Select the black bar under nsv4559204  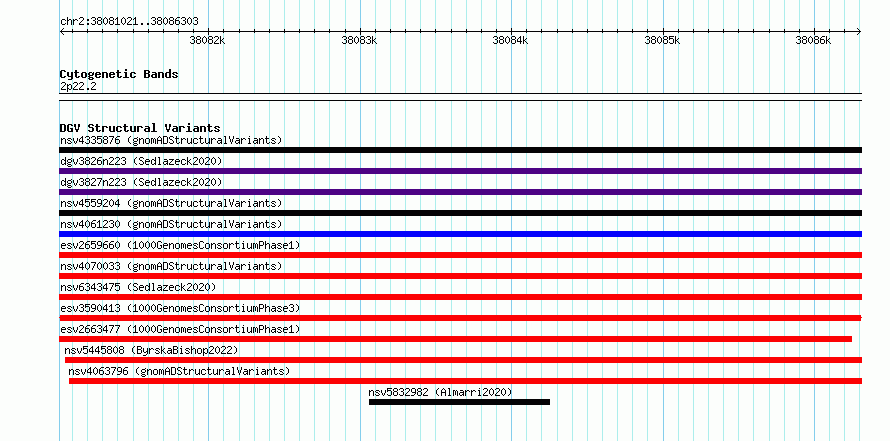(460, 213)
